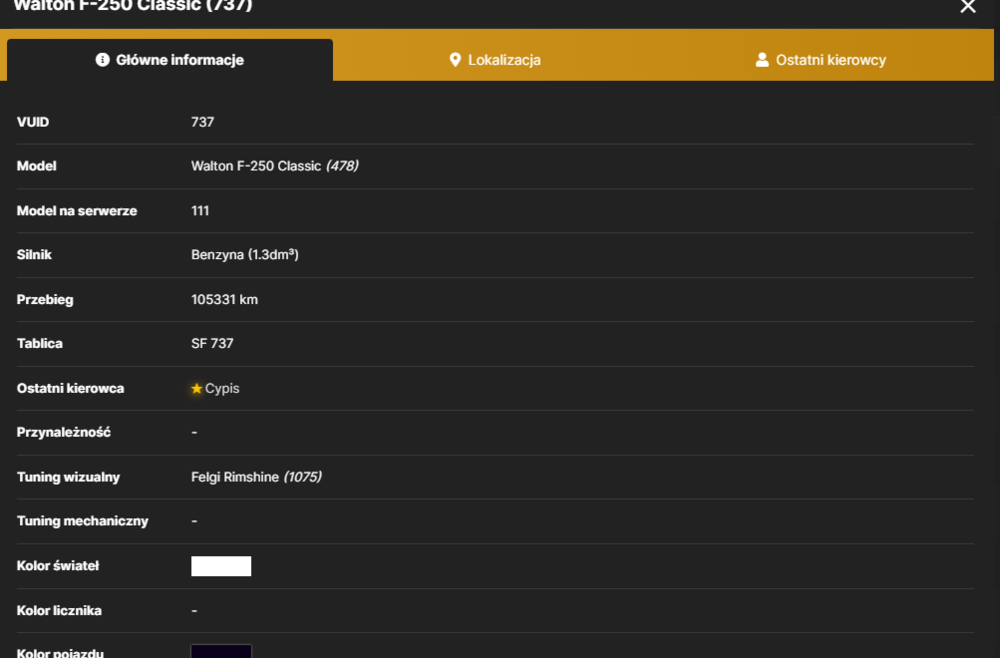
Task: Click the tuning ID (1075)
Action: pyautogui.click(x=302, y=477)
